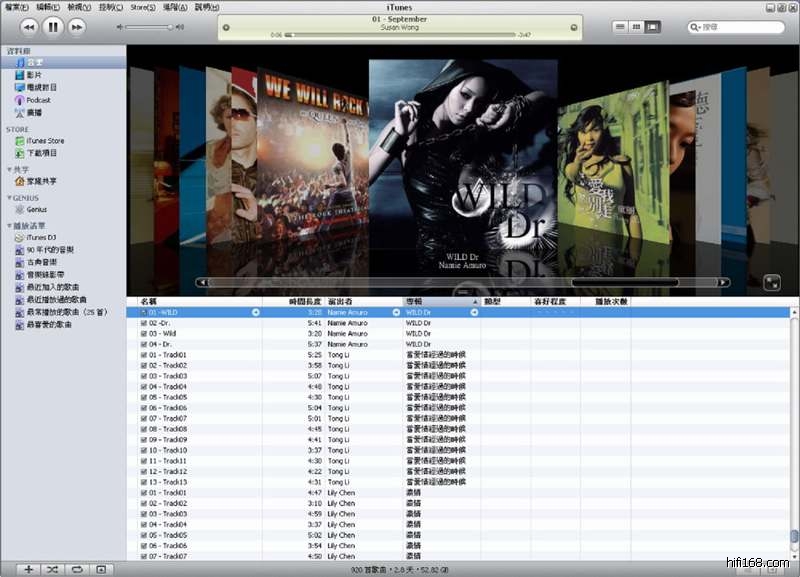Collapse the 播放清單 playlists section

pos(9,225)
